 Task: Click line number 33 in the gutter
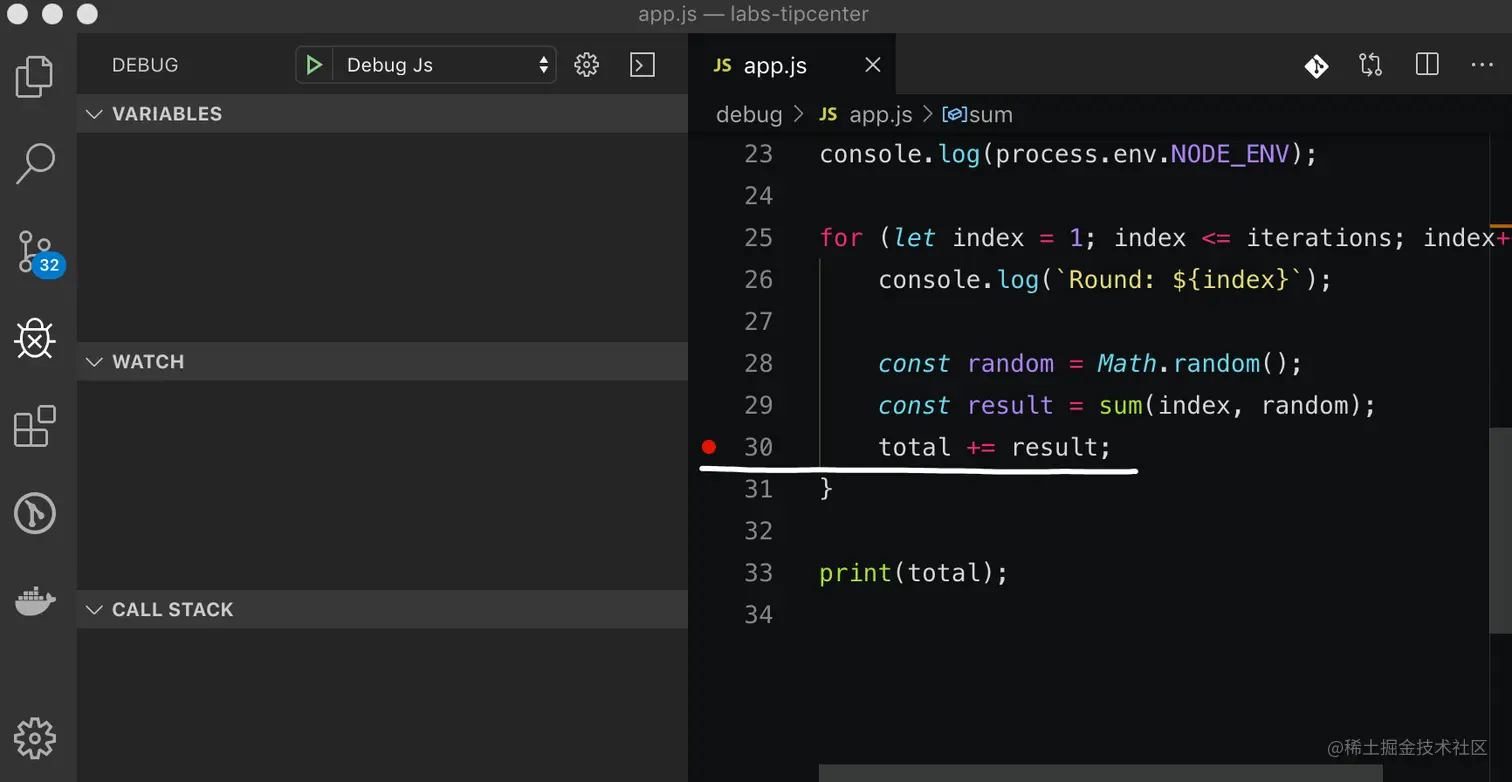(758, 573)
